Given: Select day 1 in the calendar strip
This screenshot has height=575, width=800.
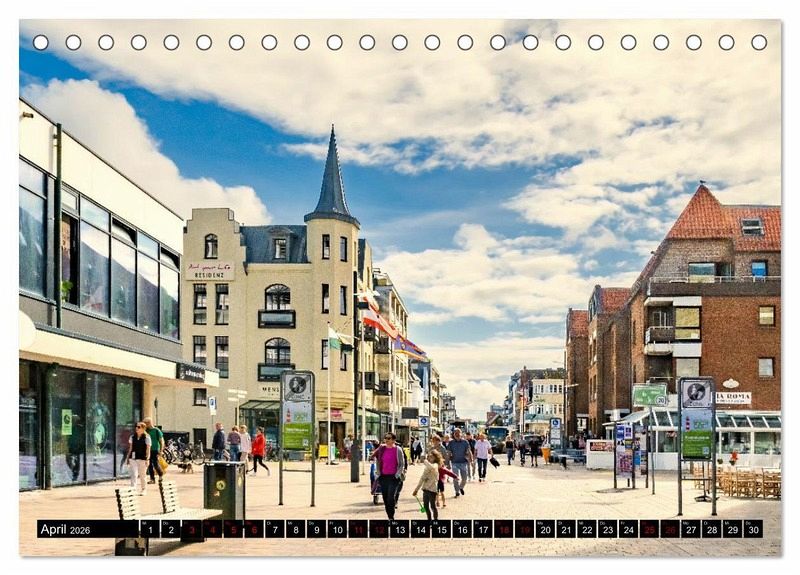Looking at the screenshot, I should (149, 529).
